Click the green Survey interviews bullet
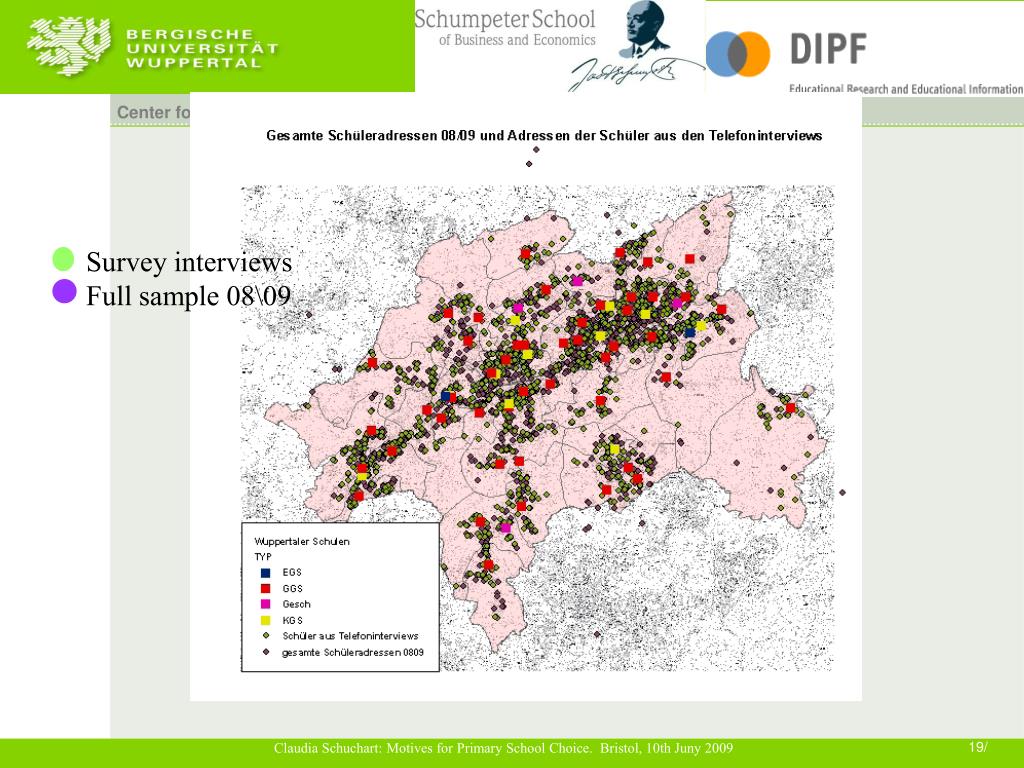 [64, 259]
